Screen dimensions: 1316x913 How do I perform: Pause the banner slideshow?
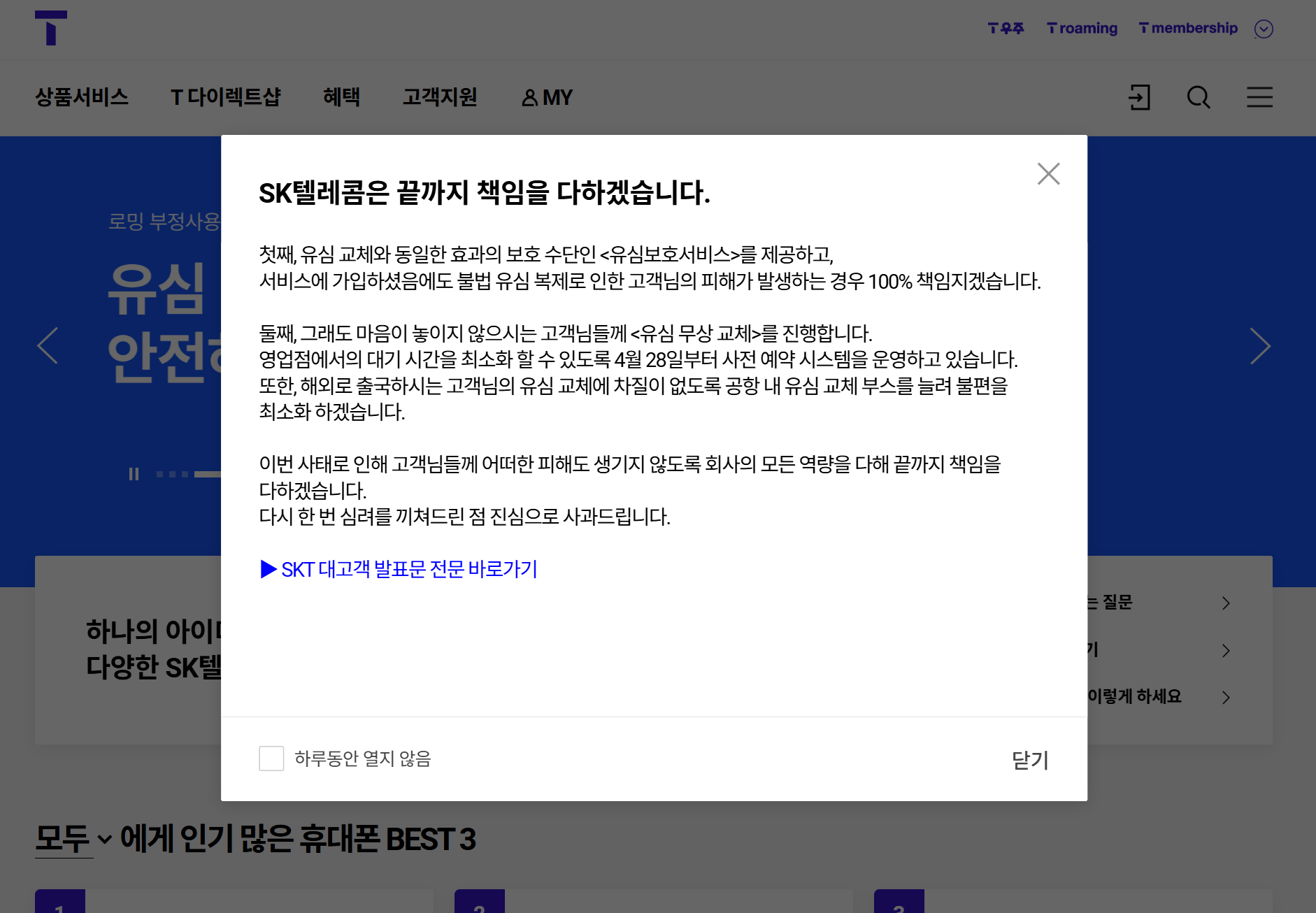coord(134,474)
